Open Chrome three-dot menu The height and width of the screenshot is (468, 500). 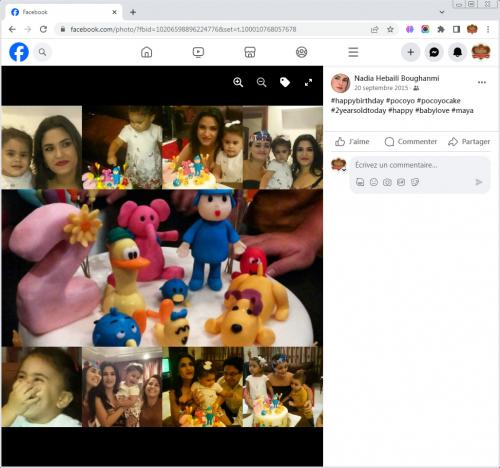click(488, 29)
